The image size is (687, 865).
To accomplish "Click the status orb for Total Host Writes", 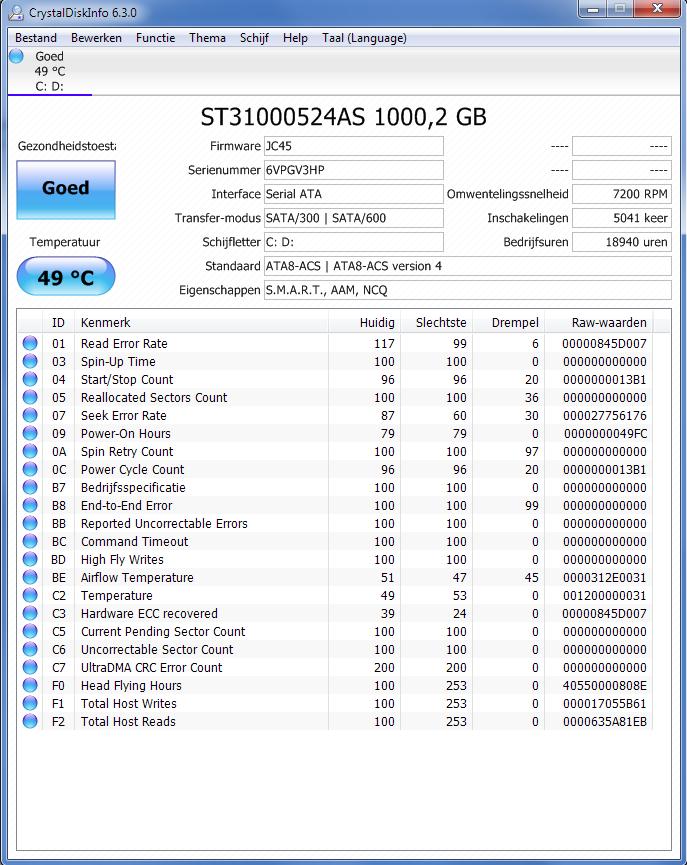I will tap(30, 703).
